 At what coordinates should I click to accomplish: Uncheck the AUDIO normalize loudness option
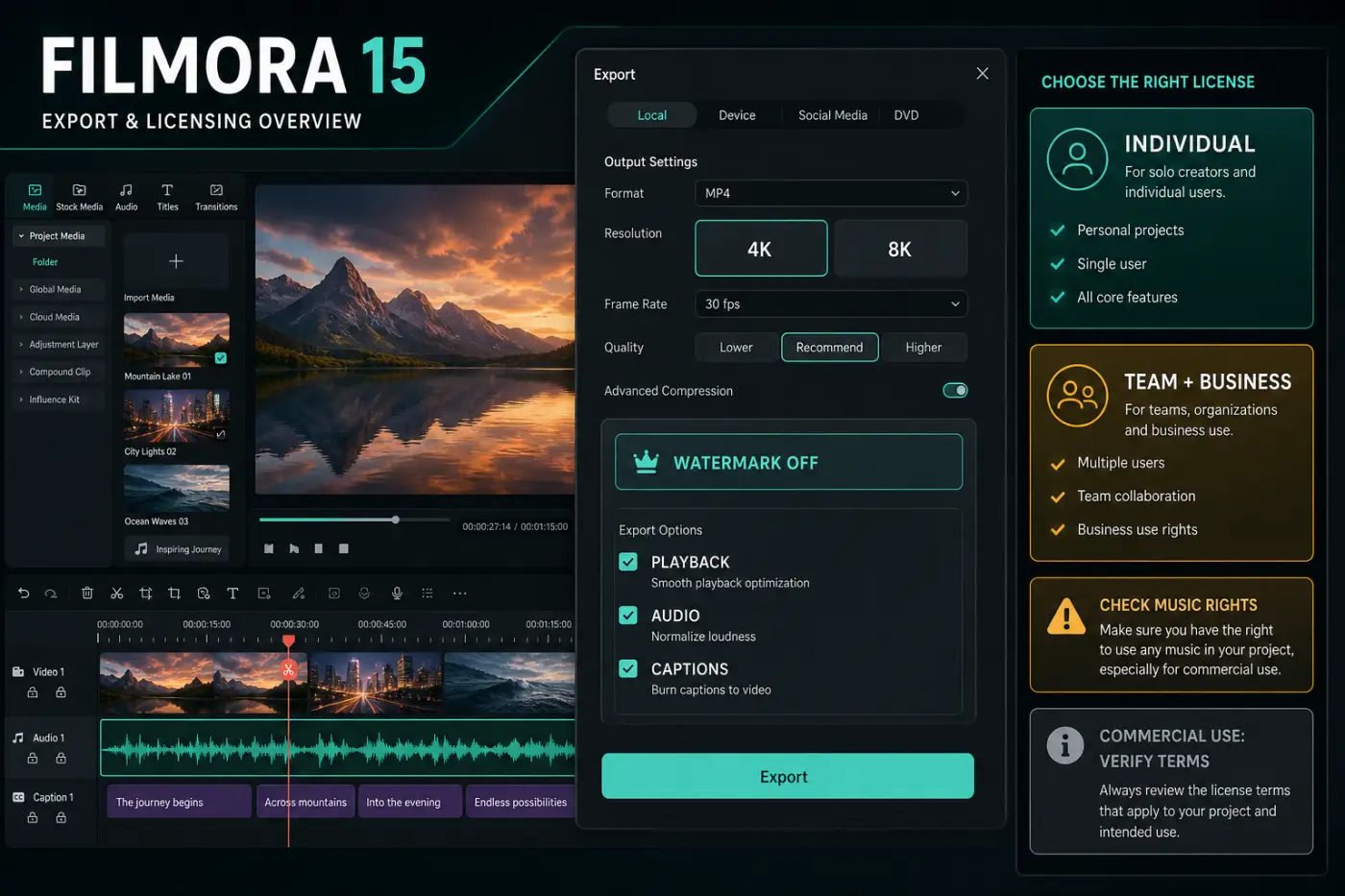pos(628,616)
